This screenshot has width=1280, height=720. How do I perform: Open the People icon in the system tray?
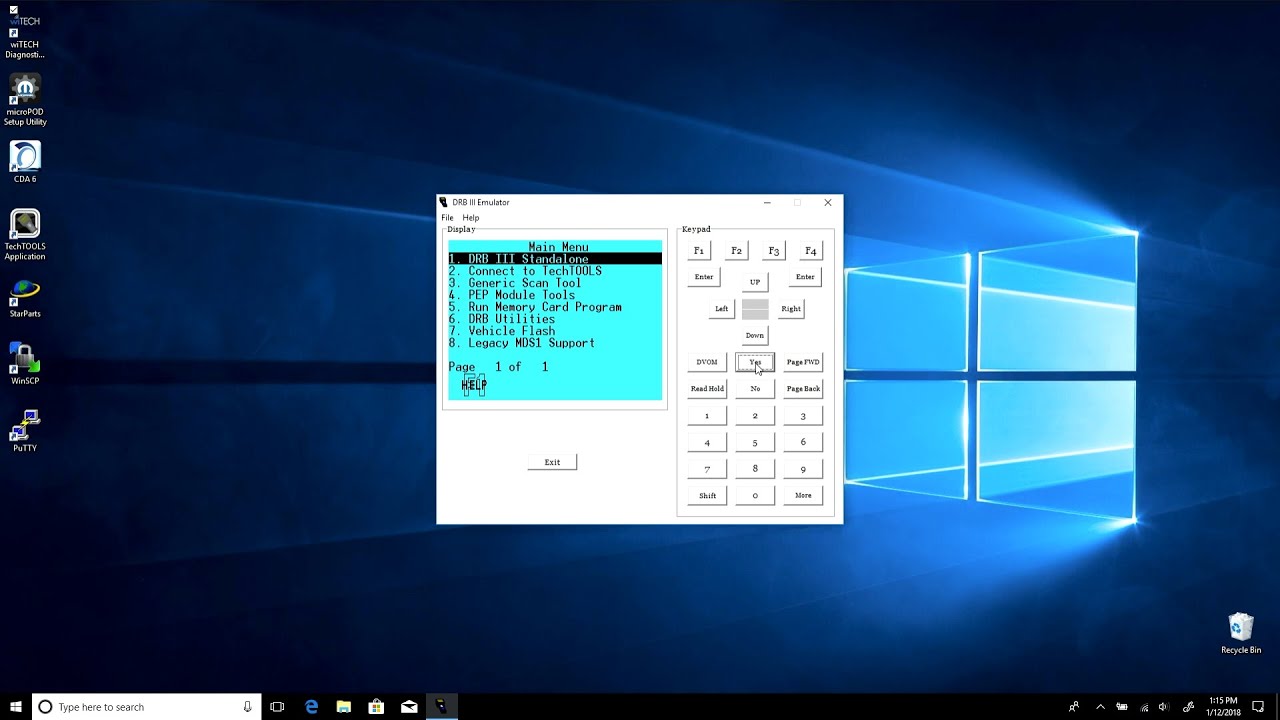pyautogui.click(x=1074, y=707)
